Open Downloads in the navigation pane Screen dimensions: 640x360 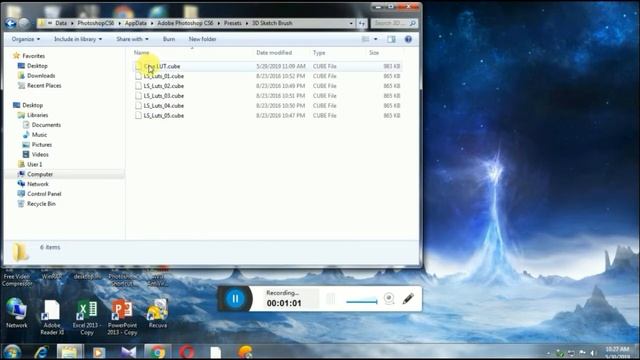41,76
